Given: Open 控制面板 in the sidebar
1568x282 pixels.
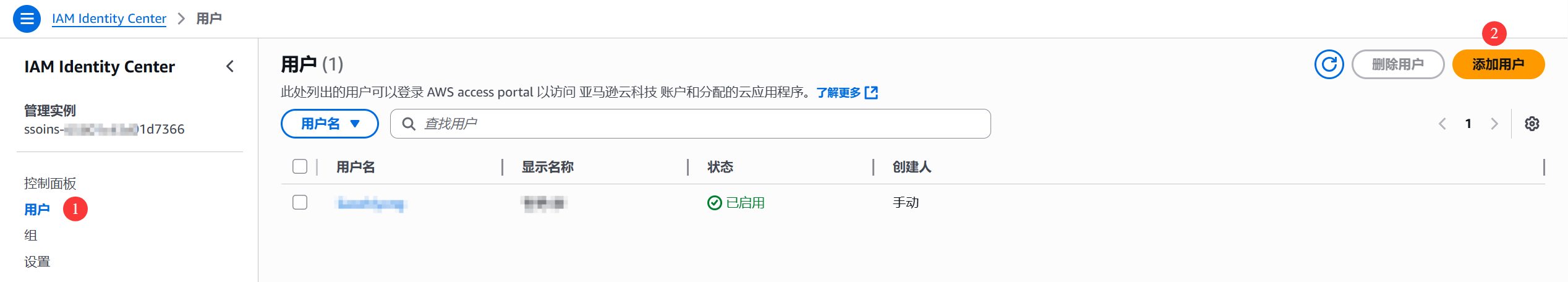Looking at the screenshot, I should coord(50,183).
